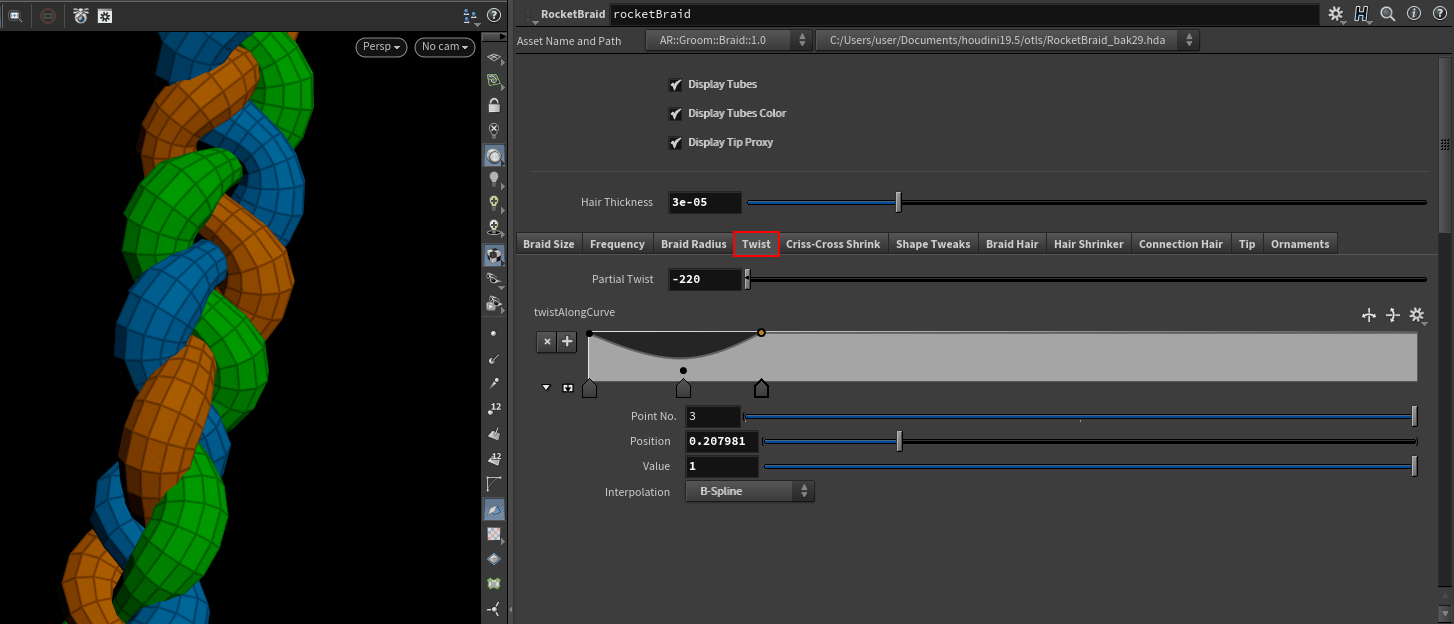Open the parameter pane help icon
This screenshot has width=1454, height=624.
[x=1438, y=14]
